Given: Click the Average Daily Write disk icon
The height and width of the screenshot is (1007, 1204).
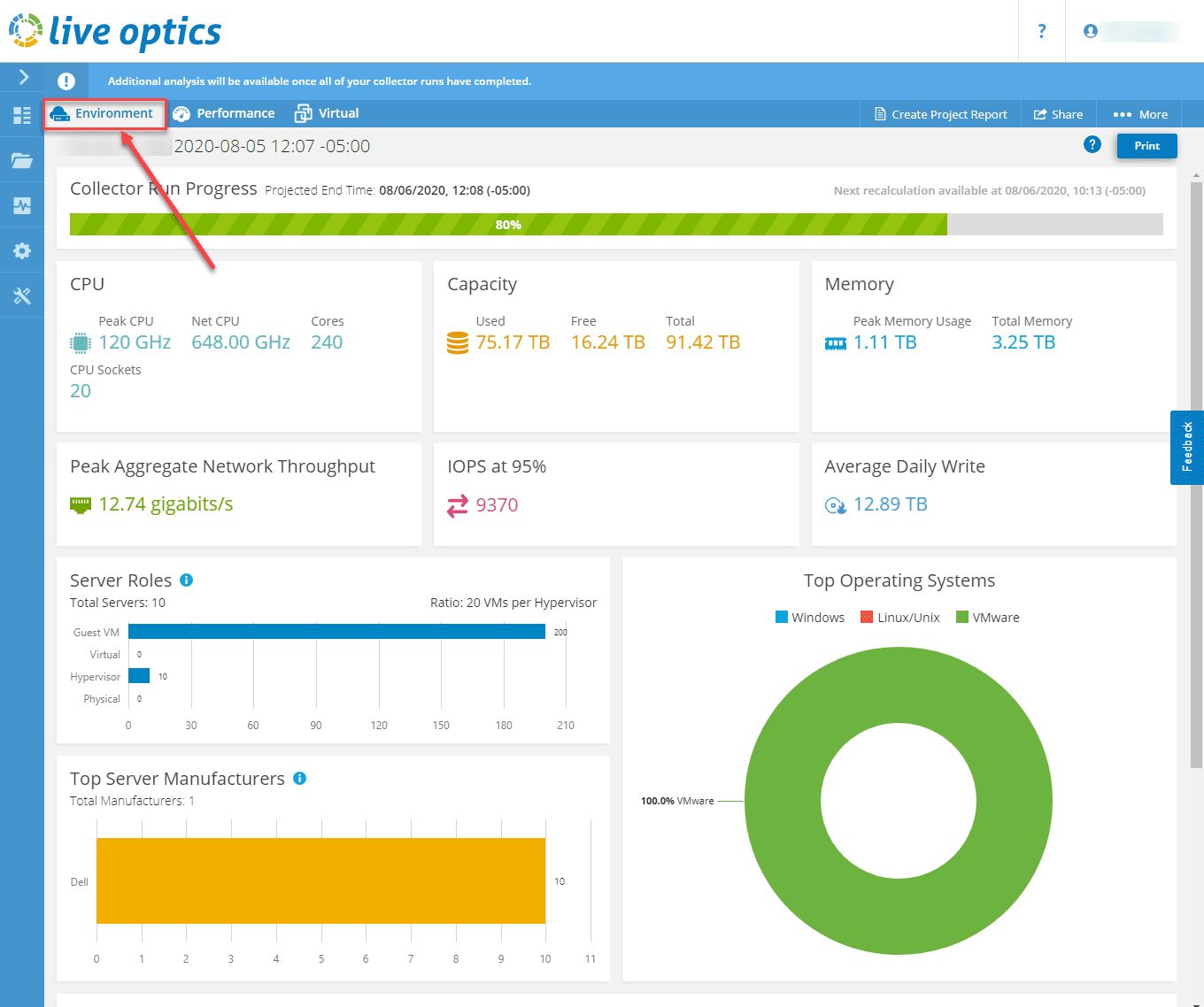Looking at the screenshot, I should click(x=836, y=505).
